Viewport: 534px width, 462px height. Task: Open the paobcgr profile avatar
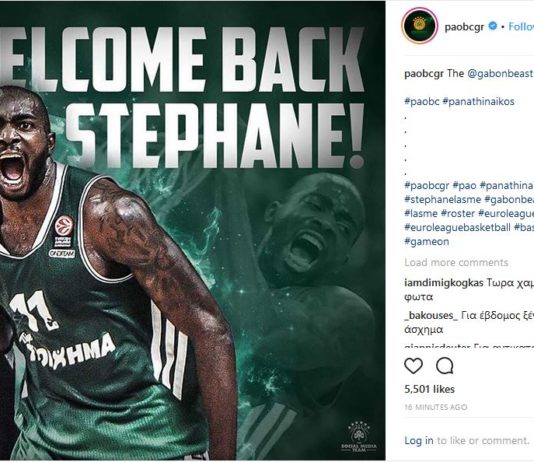(x=420, y=26)
